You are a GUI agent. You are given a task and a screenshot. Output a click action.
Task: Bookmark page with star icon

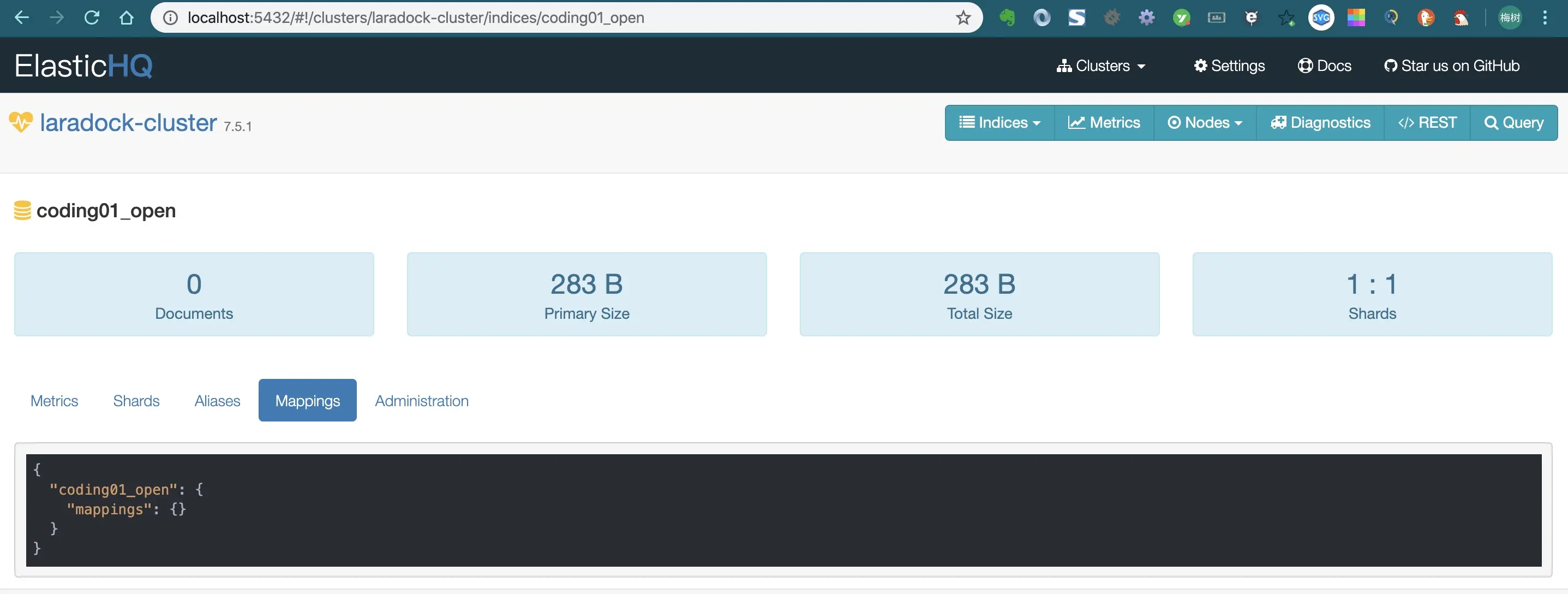pyautogui.click(x=962, y=17)
